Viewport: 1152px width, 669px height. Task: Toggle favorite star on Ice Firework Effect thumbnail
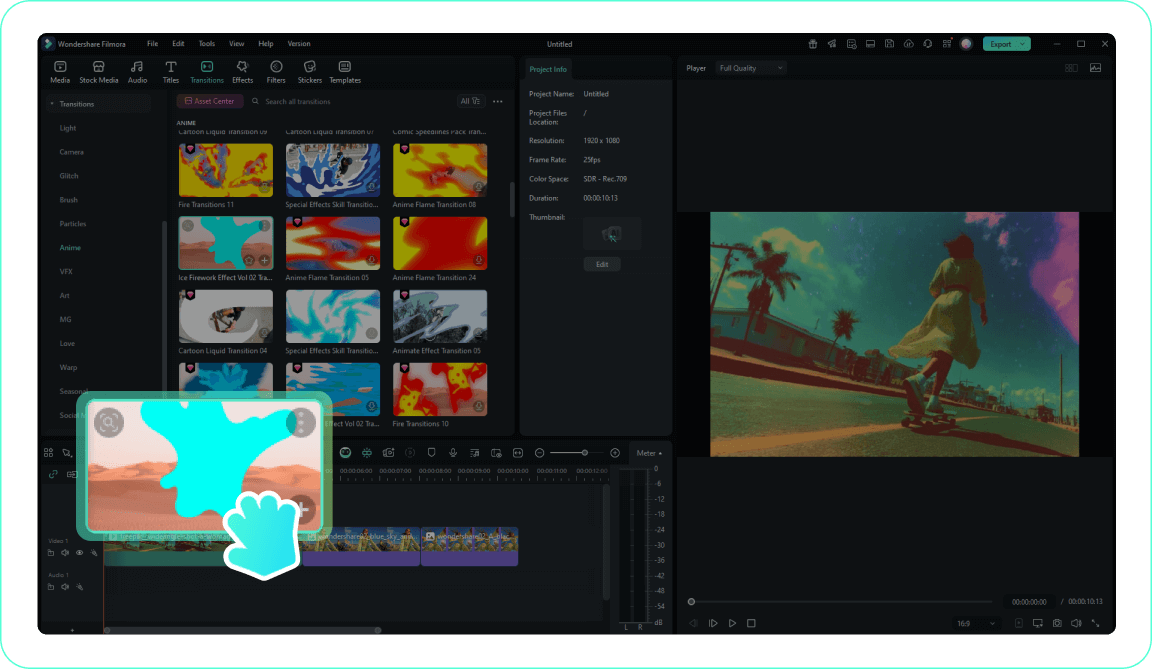(x=249, y=261)
